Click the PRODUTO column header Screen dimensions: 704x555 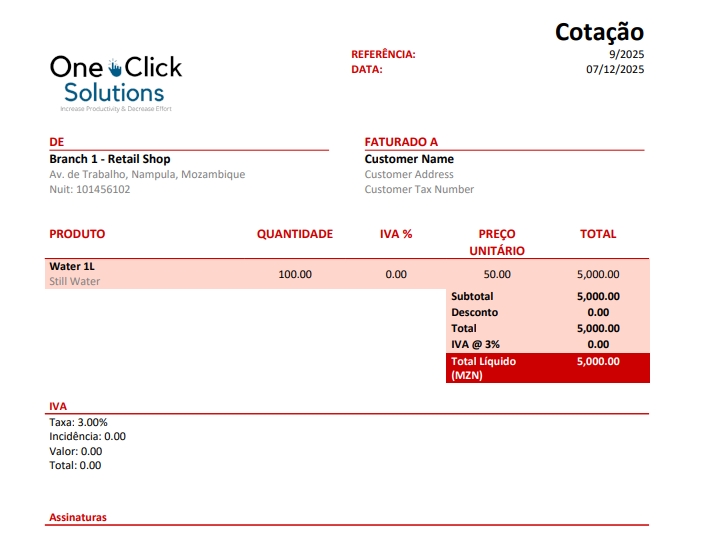point(77,234)
